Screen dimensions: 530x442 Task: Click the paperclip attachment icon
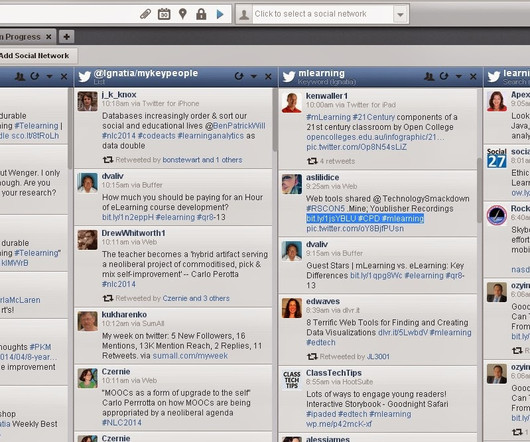point(145,14)
